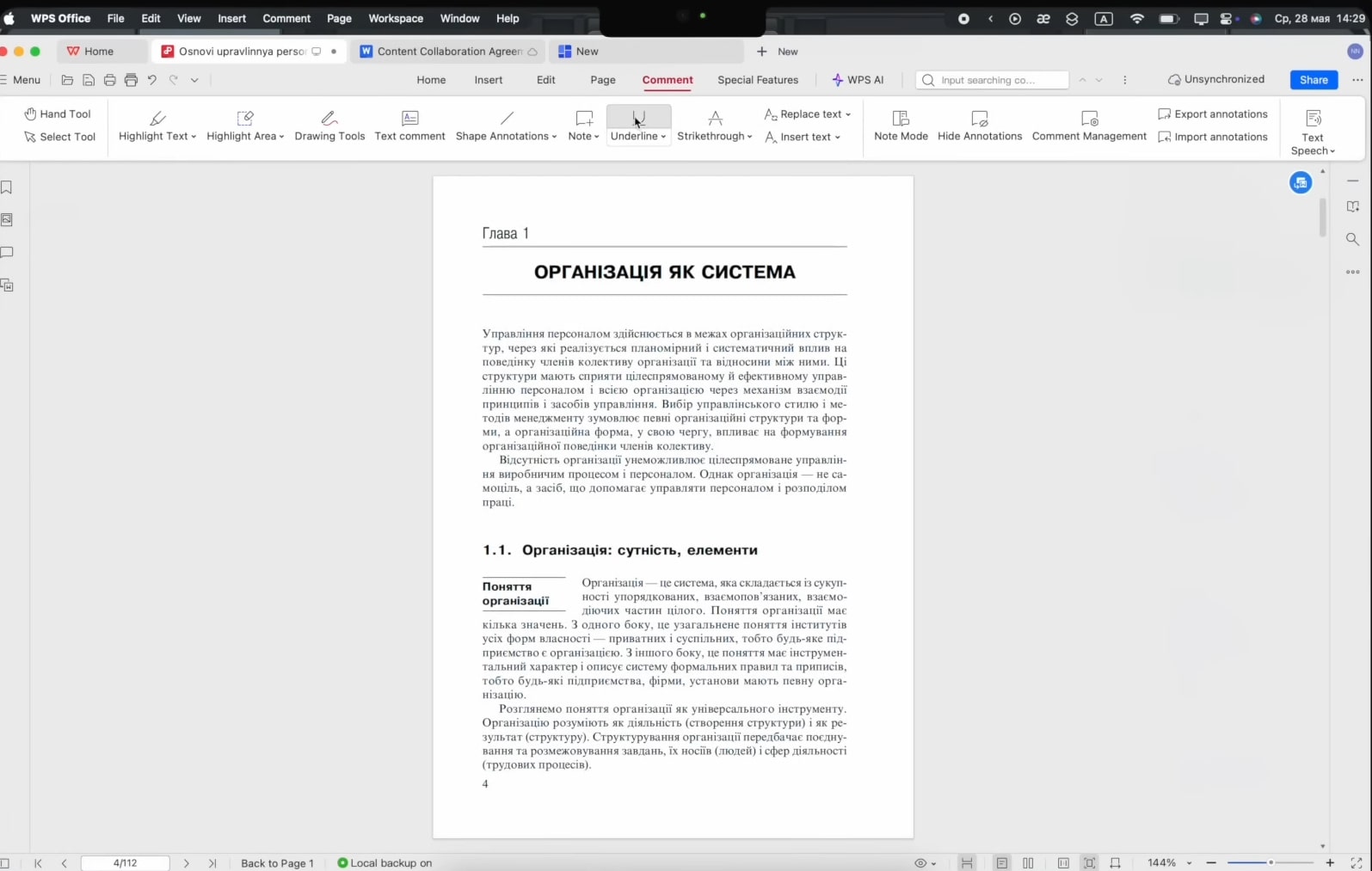Viewport: 1372px width, 871px height.
Task: Toggle fit page view in status bar
Action: 1090,863
